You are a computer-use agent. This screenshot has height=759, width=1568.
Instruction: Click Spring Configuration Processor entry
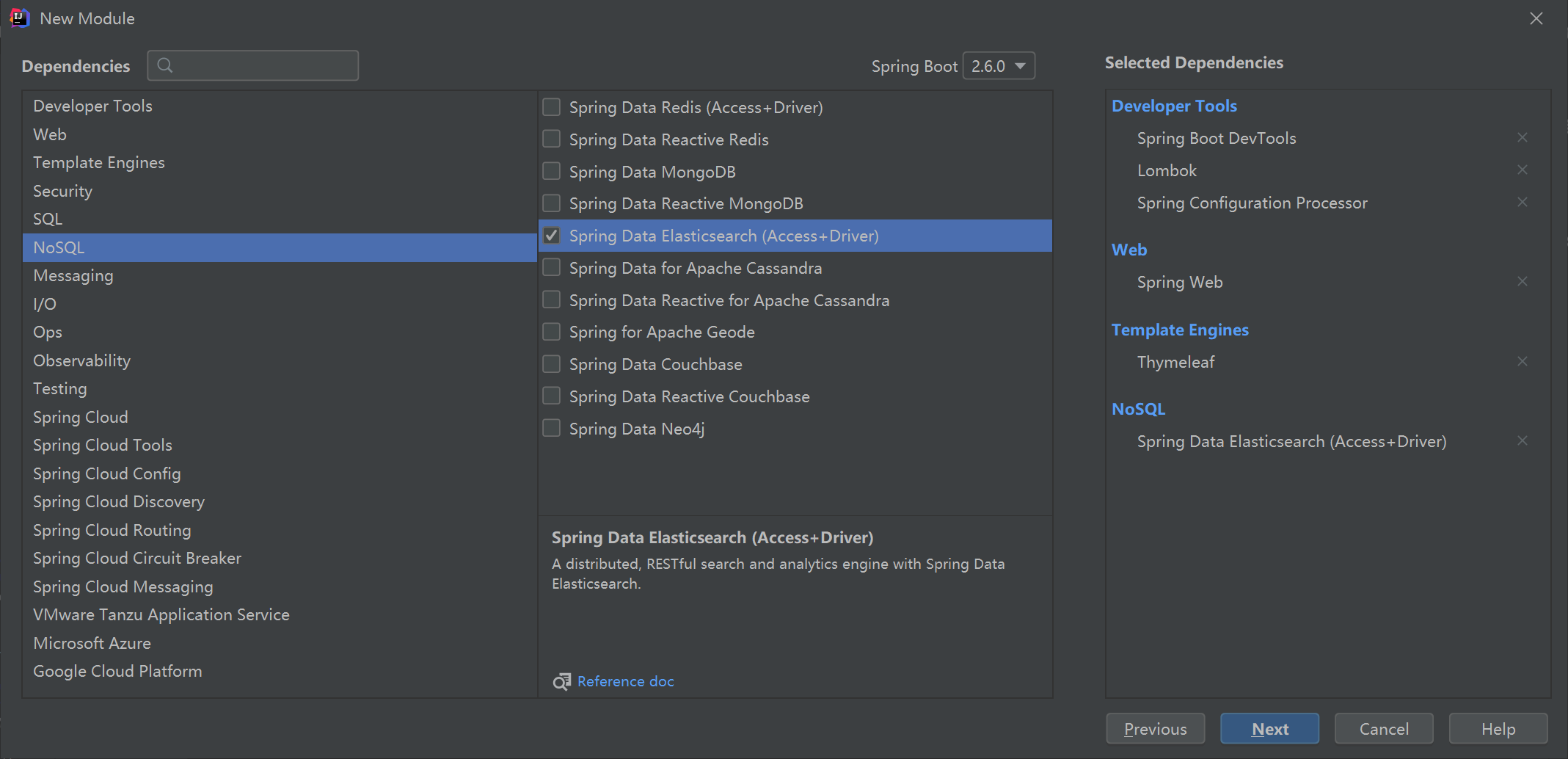click(x=1252, y=203)
